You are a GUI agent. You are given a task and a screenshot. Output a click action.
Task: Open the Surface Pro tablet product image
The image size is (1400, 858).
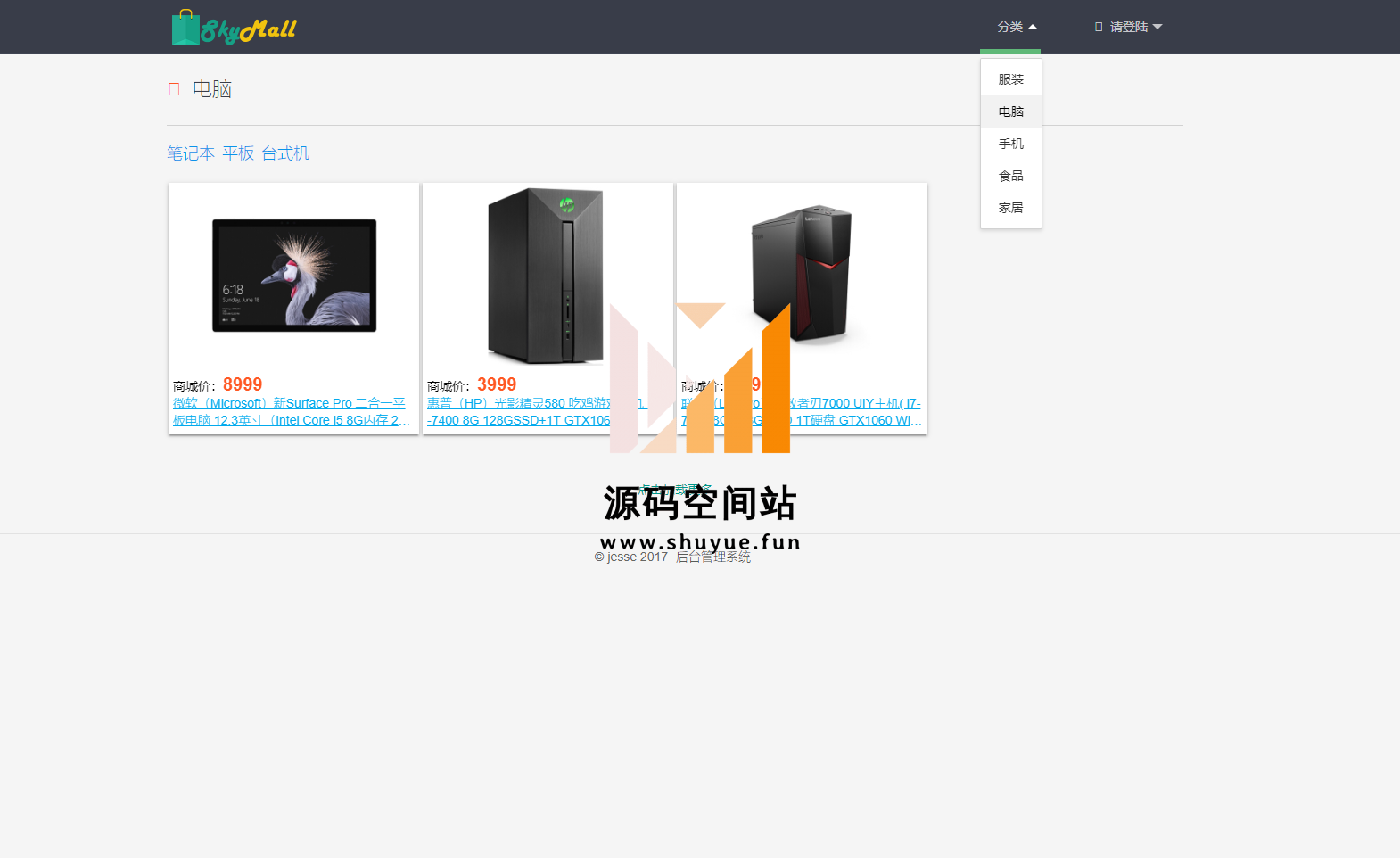(294, 276)
